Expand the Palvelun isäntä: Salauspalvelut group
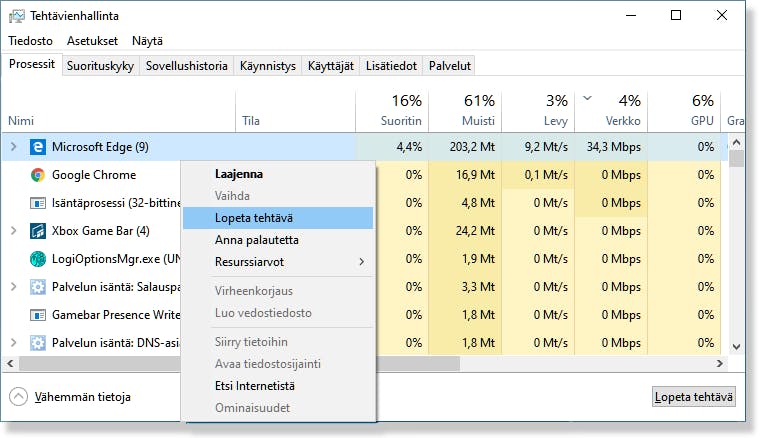 click(x=14, y=287)
